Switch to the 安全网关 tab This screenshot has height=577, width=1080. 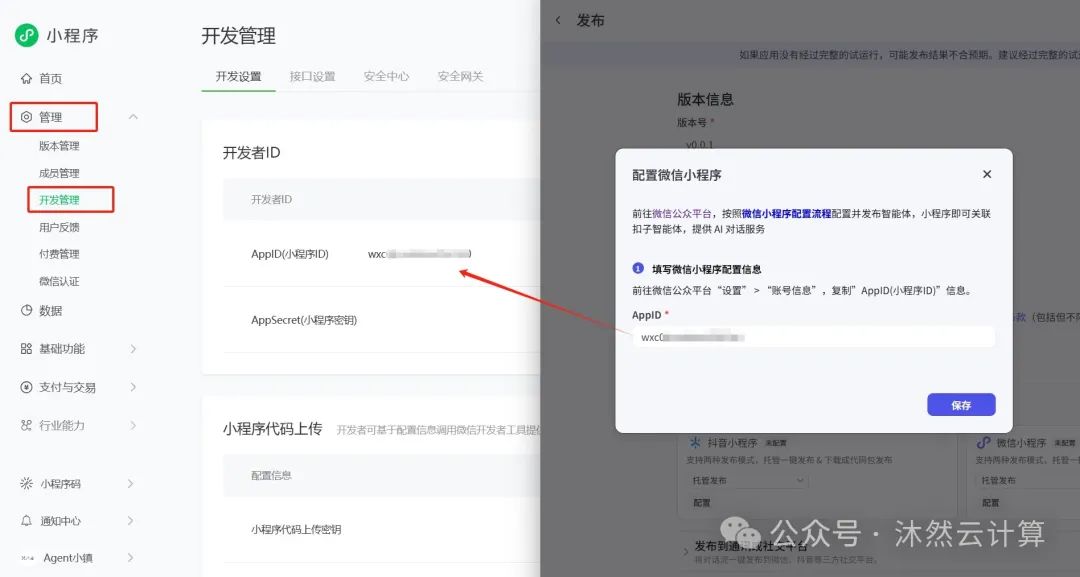point(460,76)
